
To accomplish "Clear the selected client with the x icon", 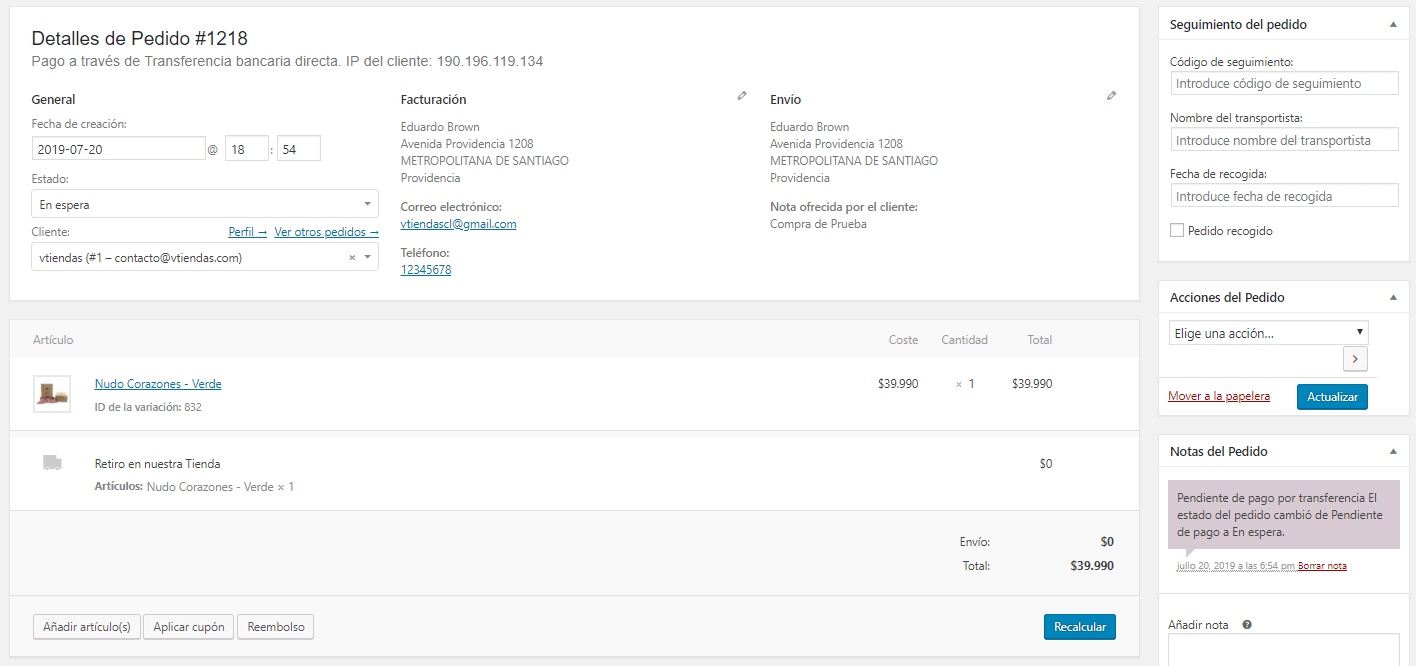I will coord(352,258).
